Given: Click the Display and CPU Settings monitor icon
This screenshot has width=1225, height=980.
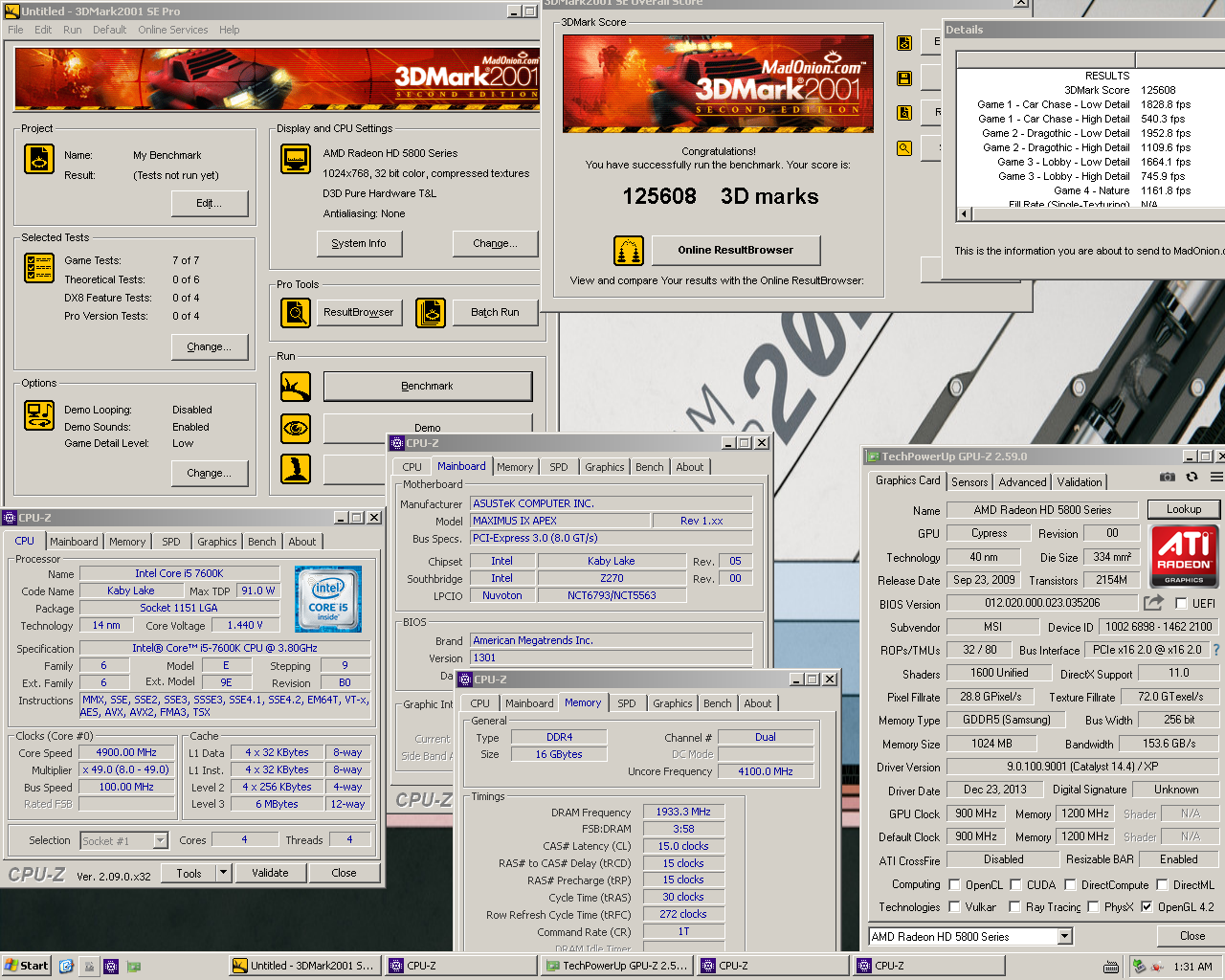Looking at the screenshot, I should (296, 159).
